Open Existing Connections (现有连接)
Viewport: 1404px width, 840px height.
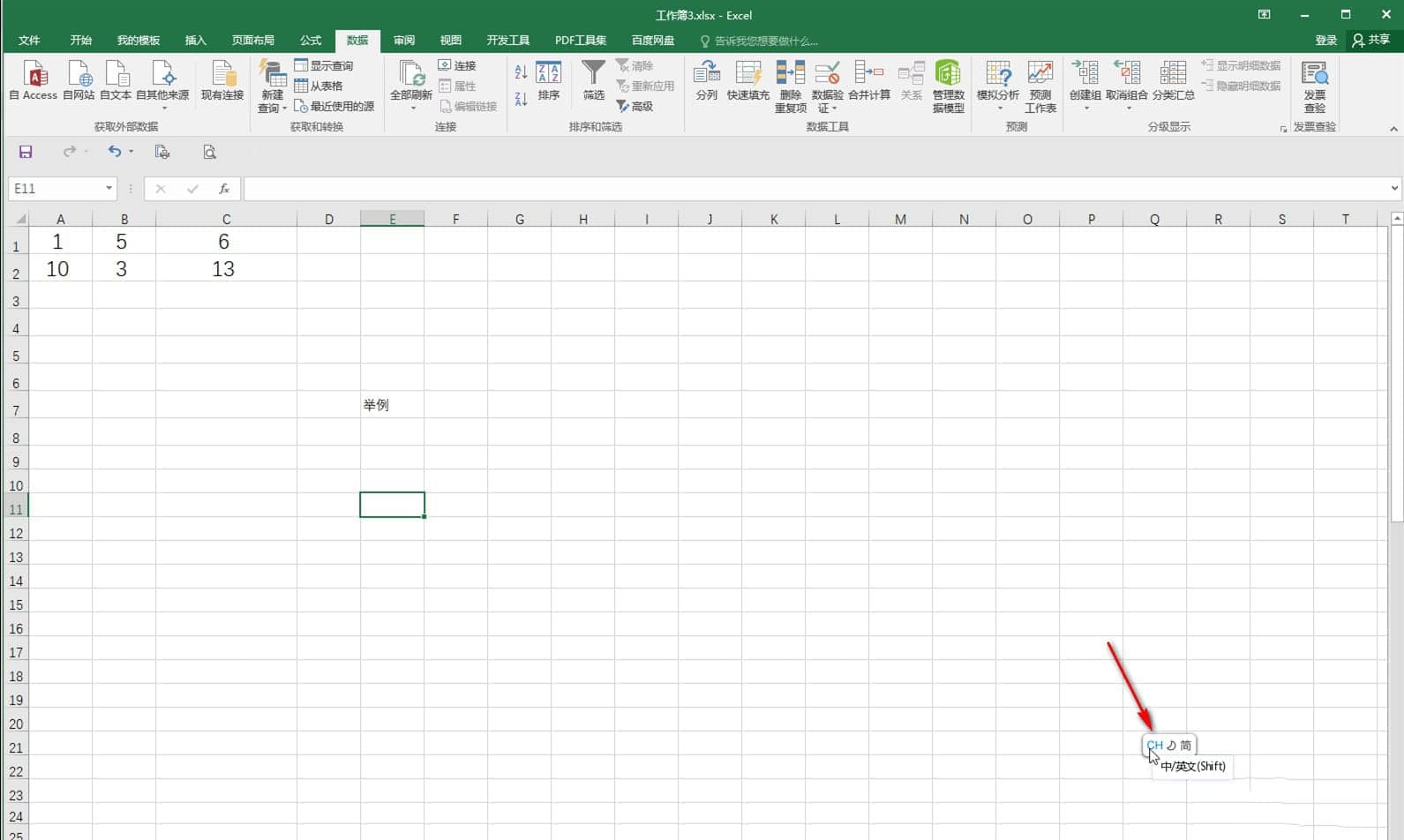click(x=222, y=80)
